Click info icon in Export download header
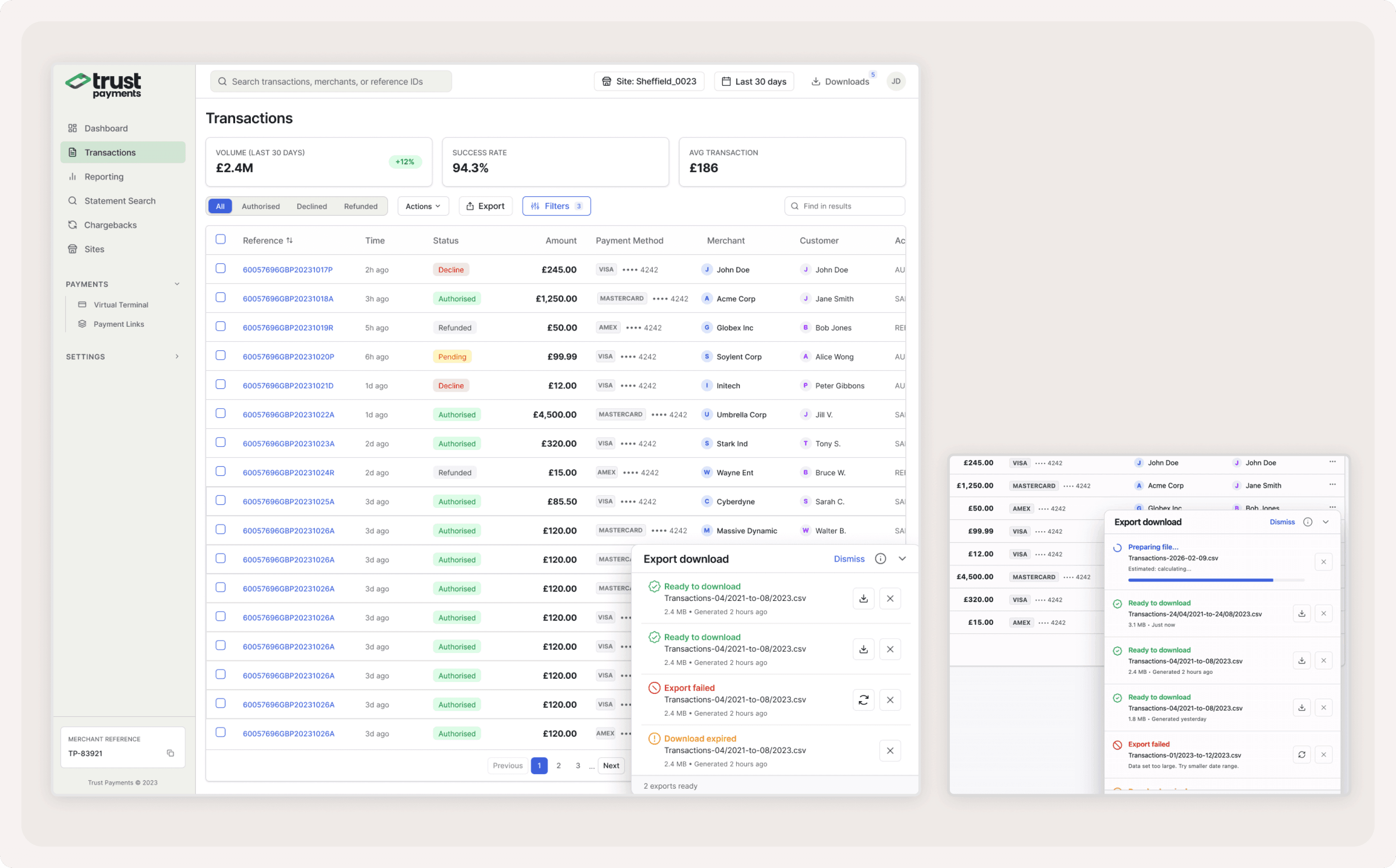The height and width of the screenshot is (868, 1396). [880, 559]
